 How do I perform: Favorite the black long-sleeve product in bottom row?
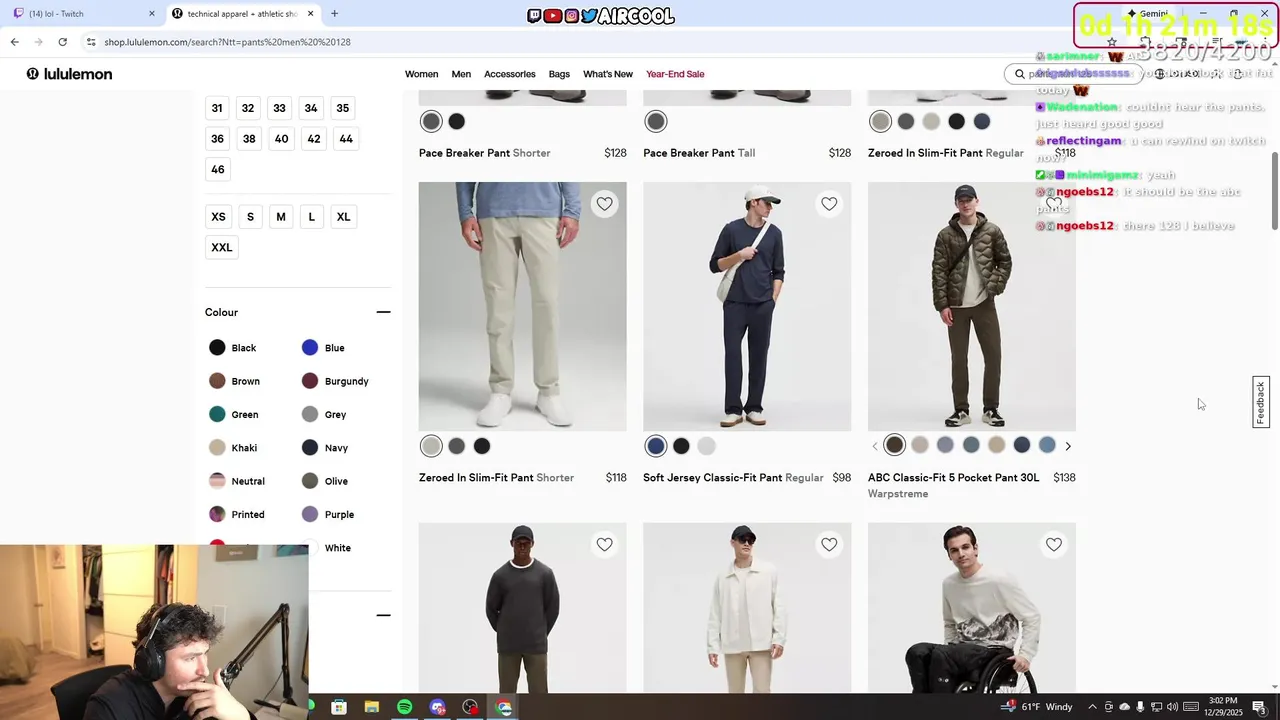[x=604, y=544]
